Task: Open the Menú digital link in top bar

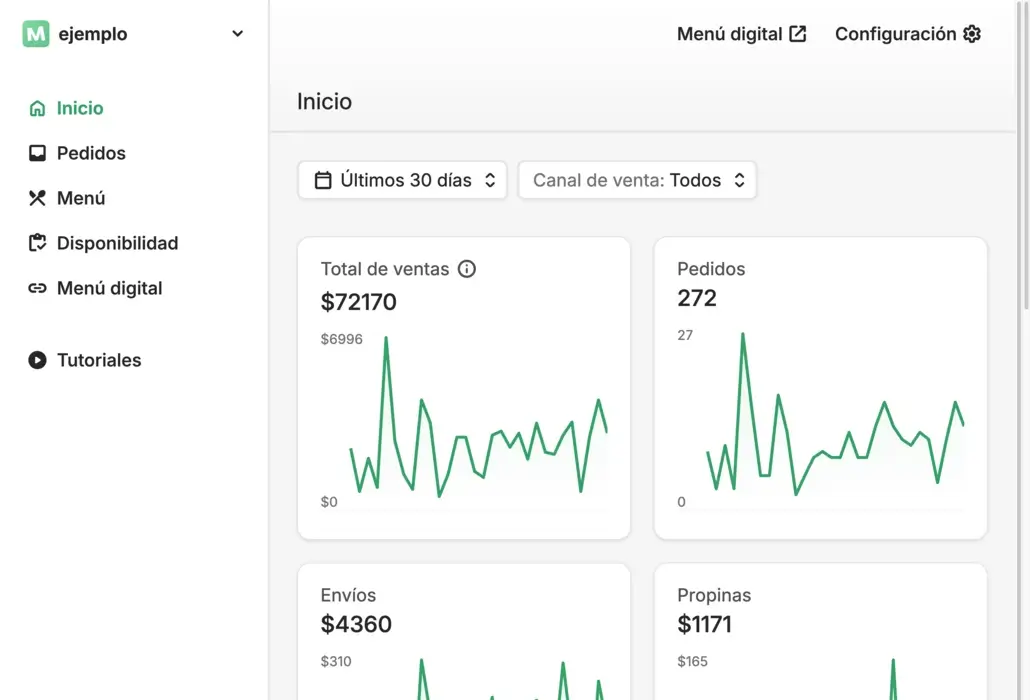Action: [729, 34]
